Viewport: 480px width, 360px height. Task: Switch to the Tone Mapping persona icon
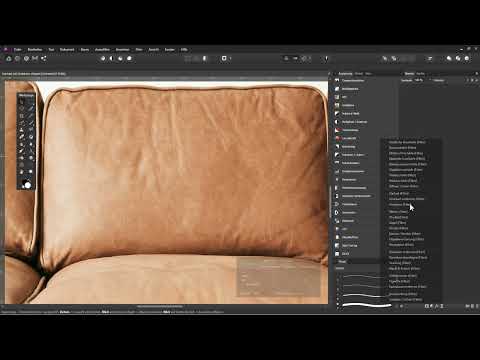click(35, 59)
